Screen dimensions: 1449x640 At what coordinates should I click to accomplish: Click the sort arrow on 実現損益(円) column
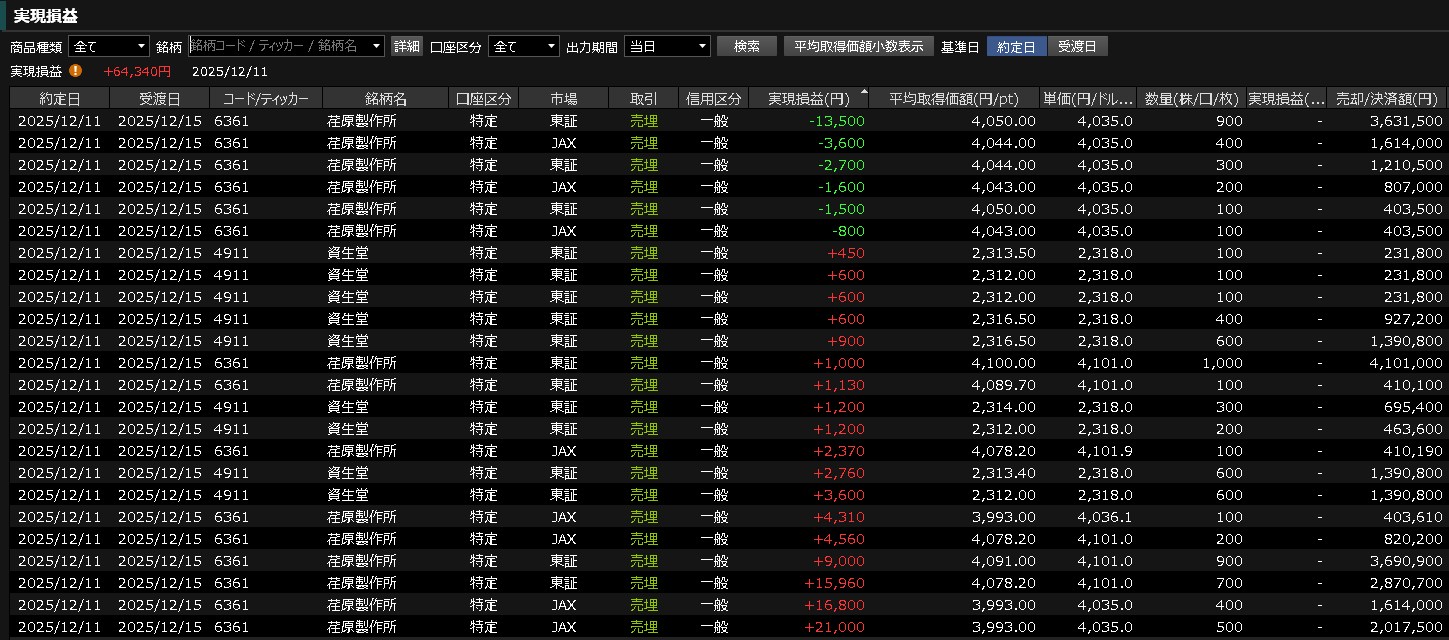[x=863, y=92]
